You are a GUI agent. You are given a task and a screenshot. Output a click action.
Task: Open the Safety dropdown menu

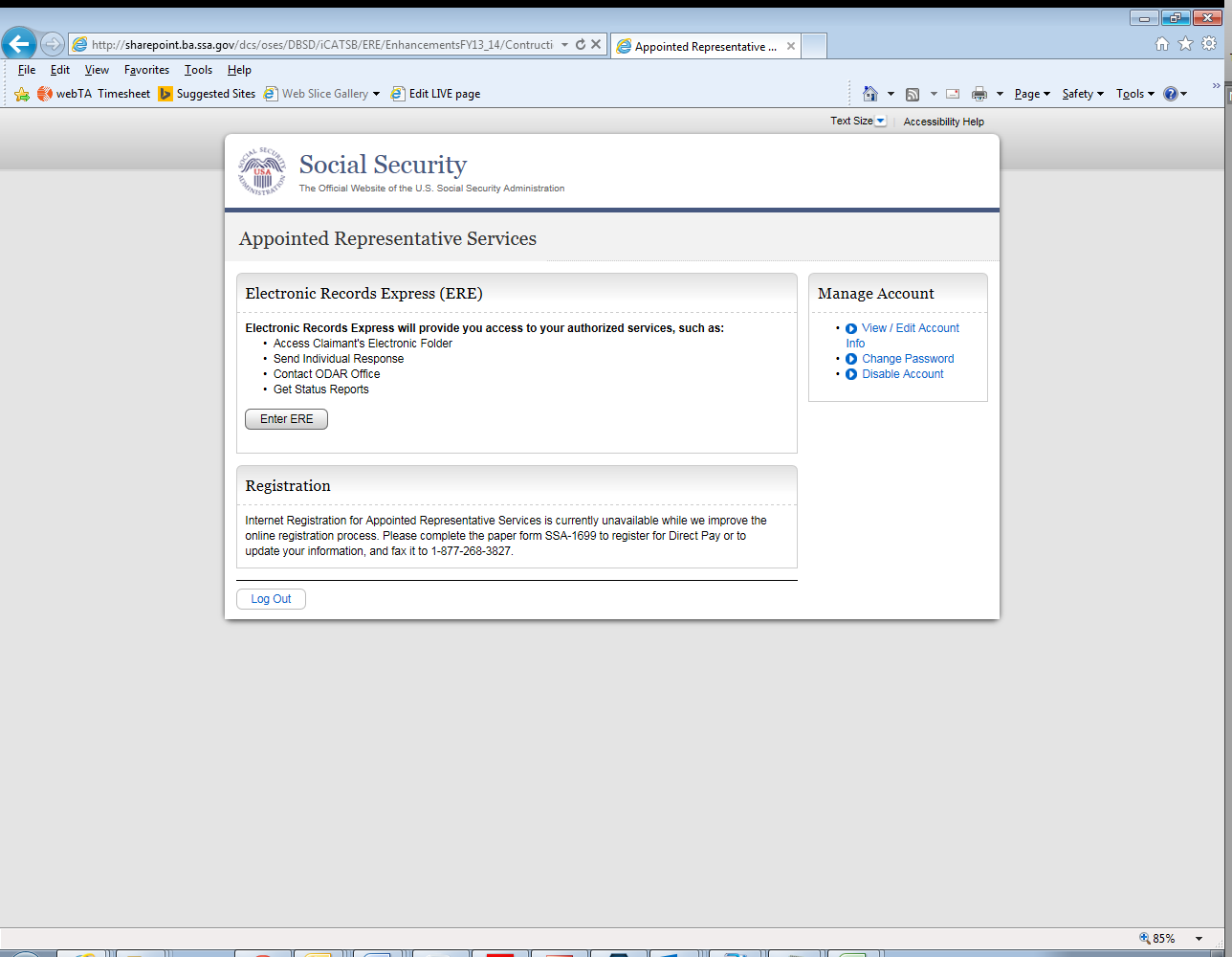(1083, 94)
